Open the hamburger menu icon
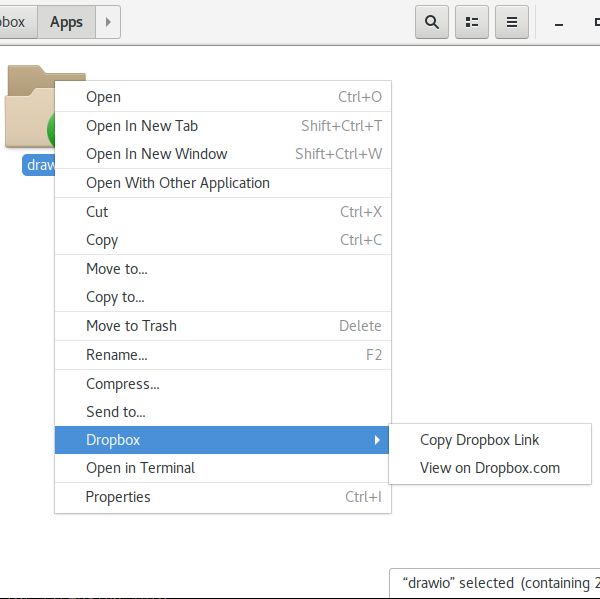600x599 pixels. click(512, 22)
